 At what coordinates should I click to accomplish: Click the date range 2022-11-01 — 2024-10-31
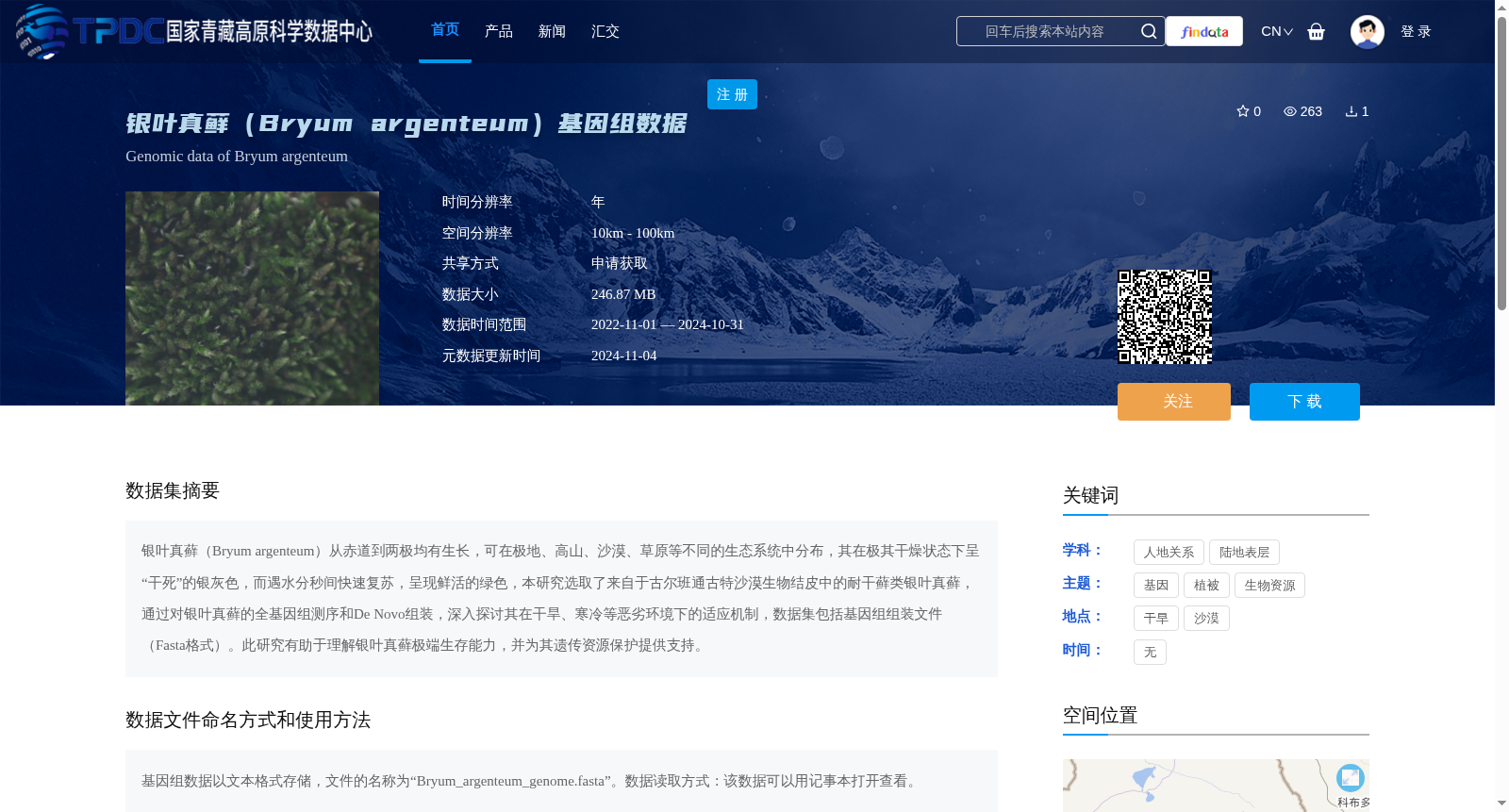668,324
